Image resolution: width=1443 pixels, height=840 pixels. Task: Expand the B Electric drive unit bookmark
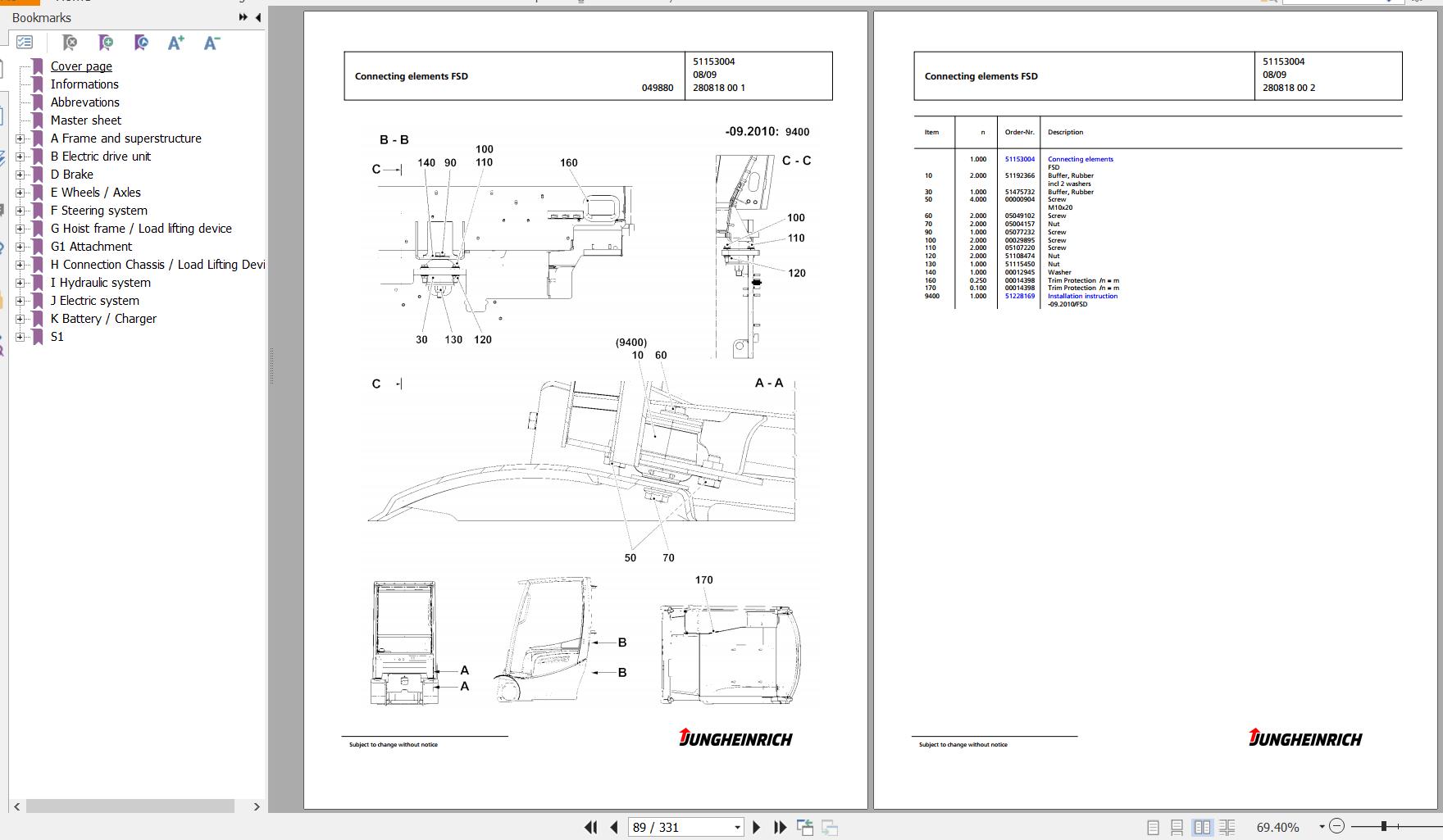(x=20, y=157)
